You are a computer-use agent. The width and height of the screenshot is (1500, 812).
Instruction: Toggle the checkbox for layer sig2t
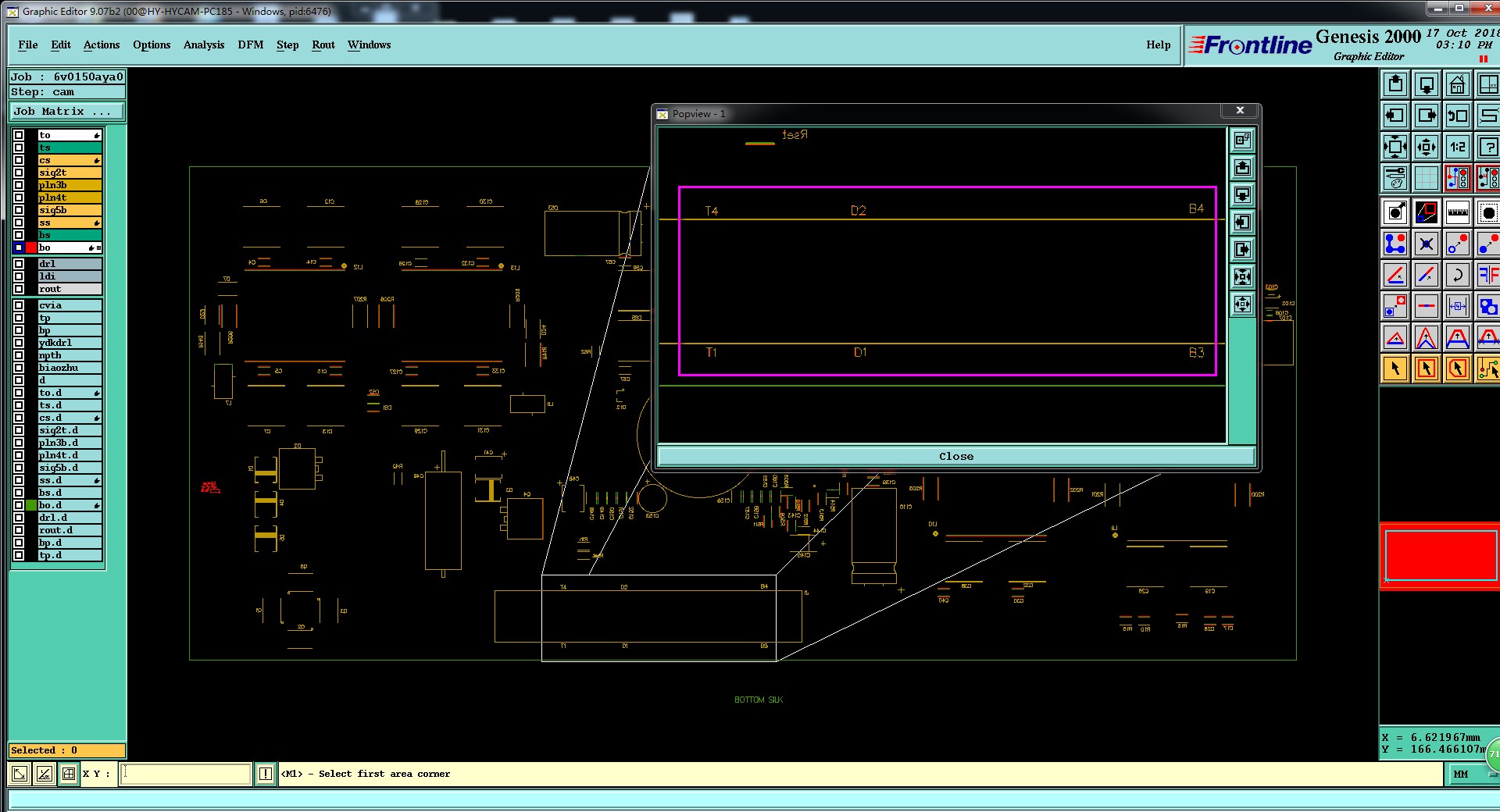pos(19,173)
